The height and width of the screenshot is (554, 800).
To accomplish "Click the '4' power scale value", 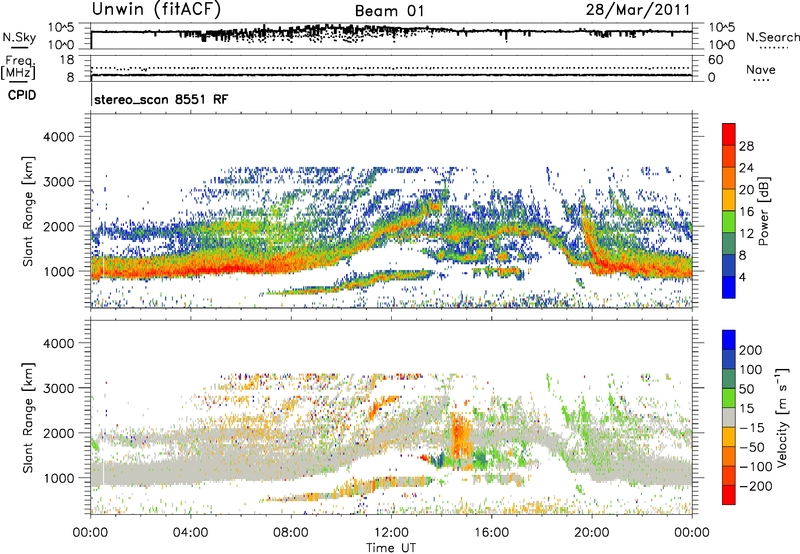I will coord(742,277).
